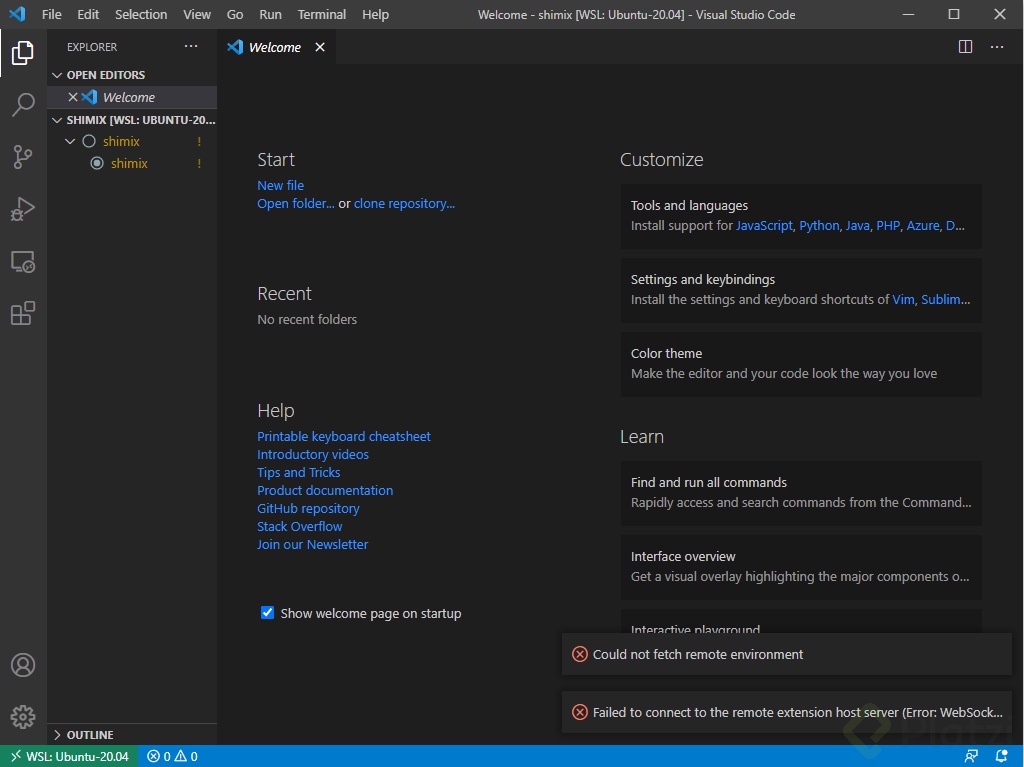The height and width of the screenshot is (767, 1024).
Task: Click the 'Open folder...' link
Action: (296, 204)
